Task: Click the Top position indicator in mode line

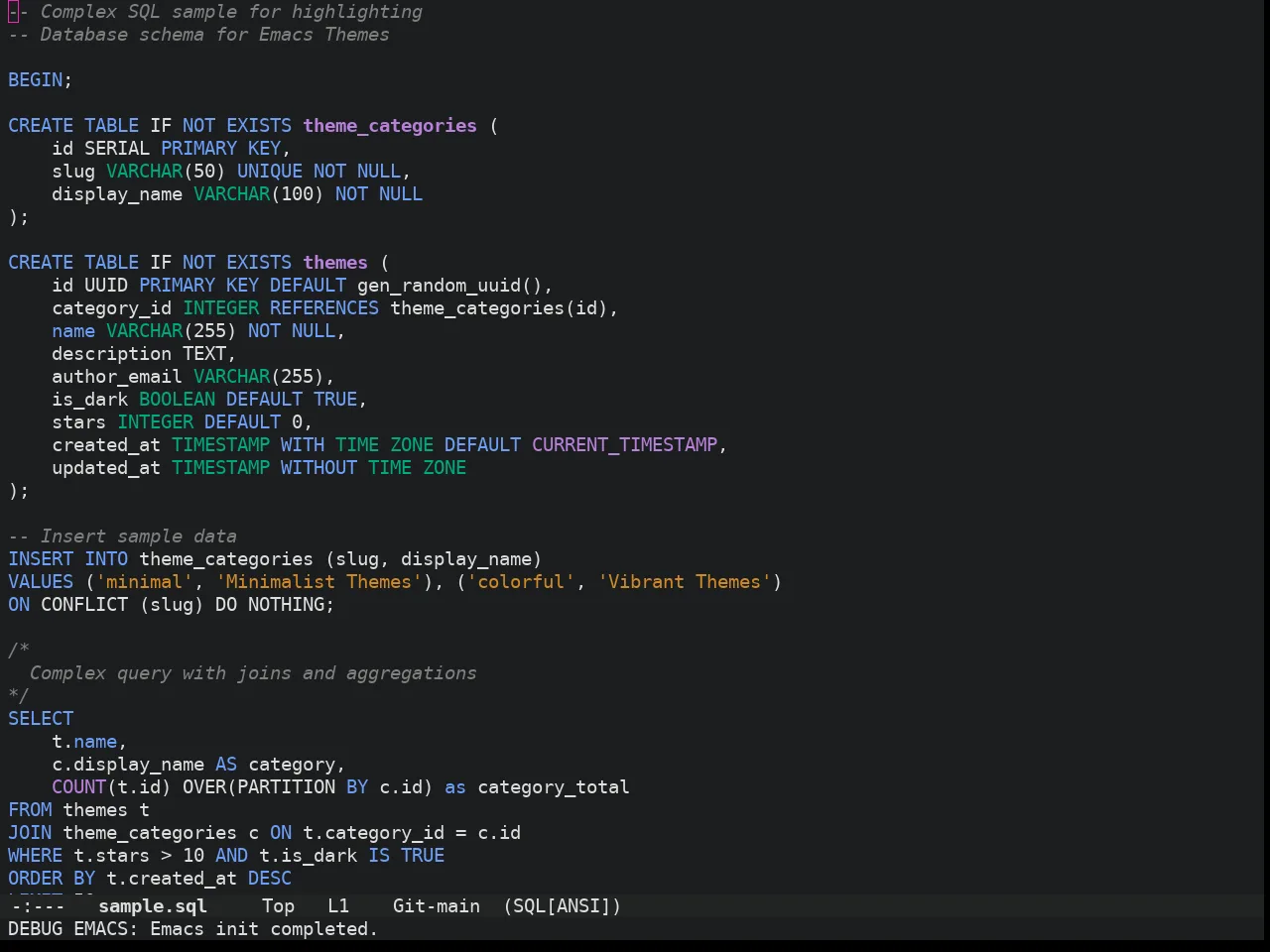Action: pyautogui.click(x=279, y=905)
